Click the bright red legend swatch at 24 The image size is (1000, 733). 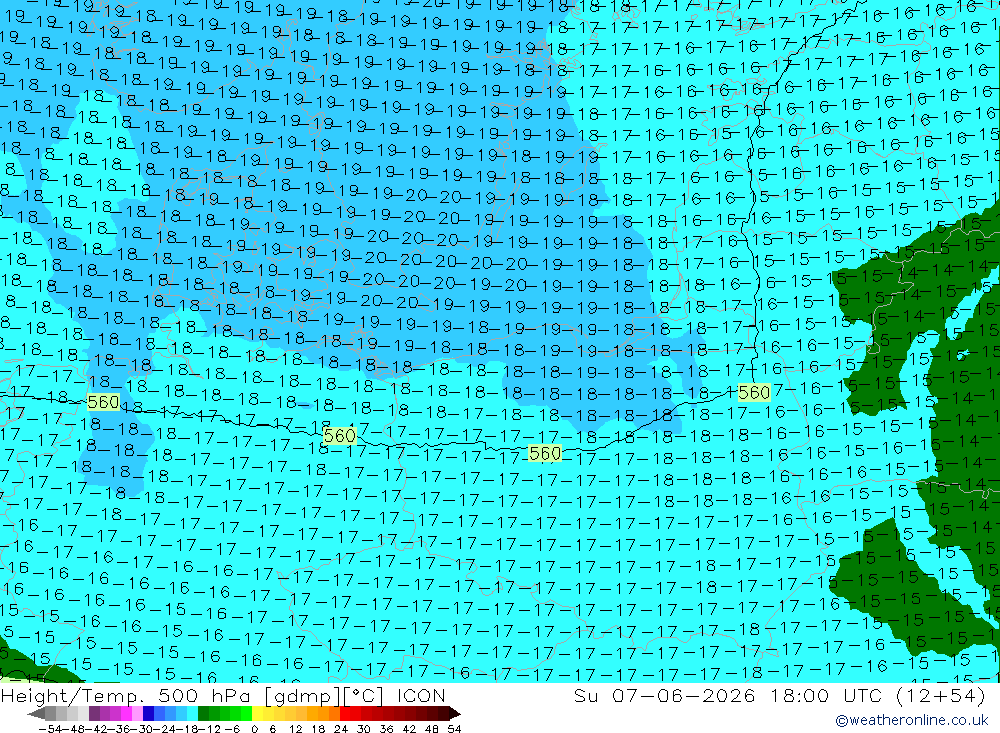tap(345, 714)
